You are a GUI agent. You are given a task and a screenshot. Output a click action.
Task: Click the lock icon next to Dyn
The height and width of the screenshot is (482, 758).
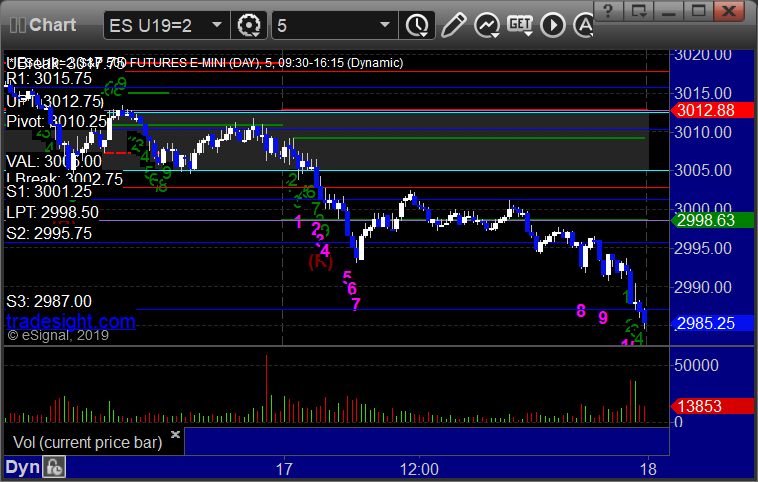[54, 467]
